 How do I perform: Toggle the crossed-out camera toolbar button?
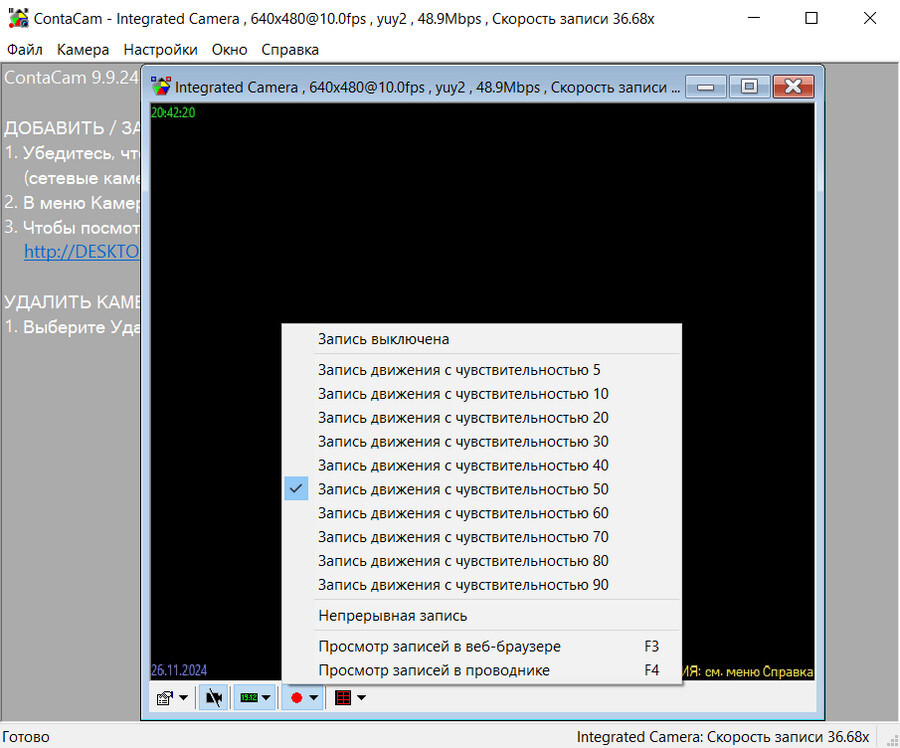click(x=214, y=697)
